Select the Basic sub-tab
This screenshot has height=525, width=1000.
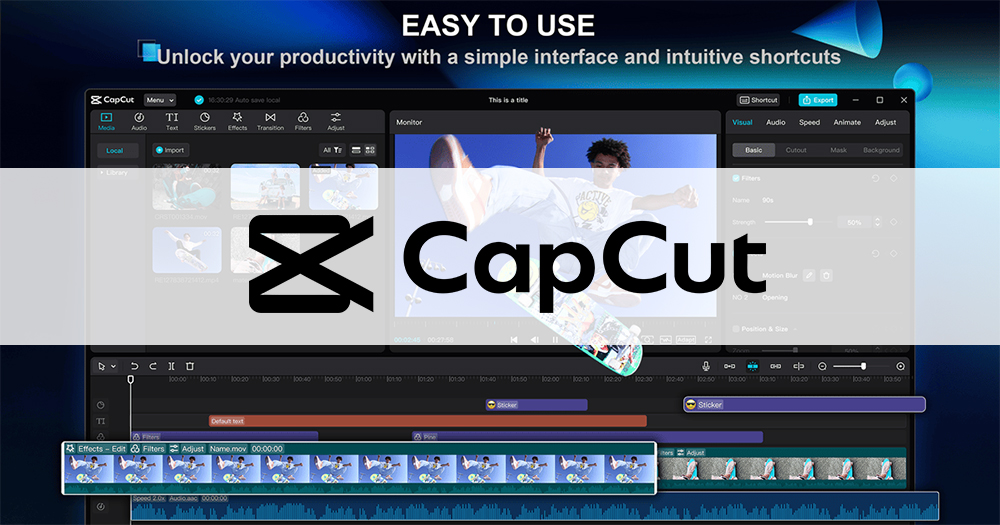(x=754, y=150)
